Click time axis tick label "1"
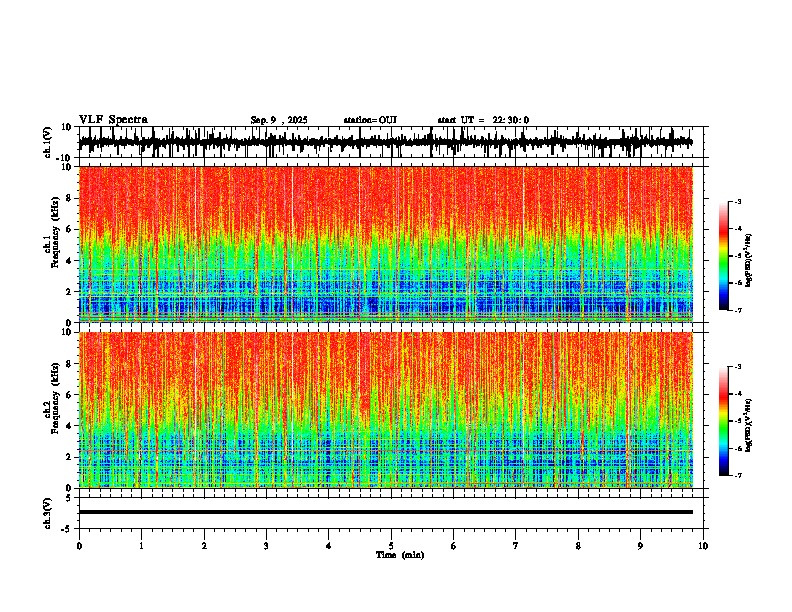This screenshot has width=792, height=612. (x=141, y=546)
